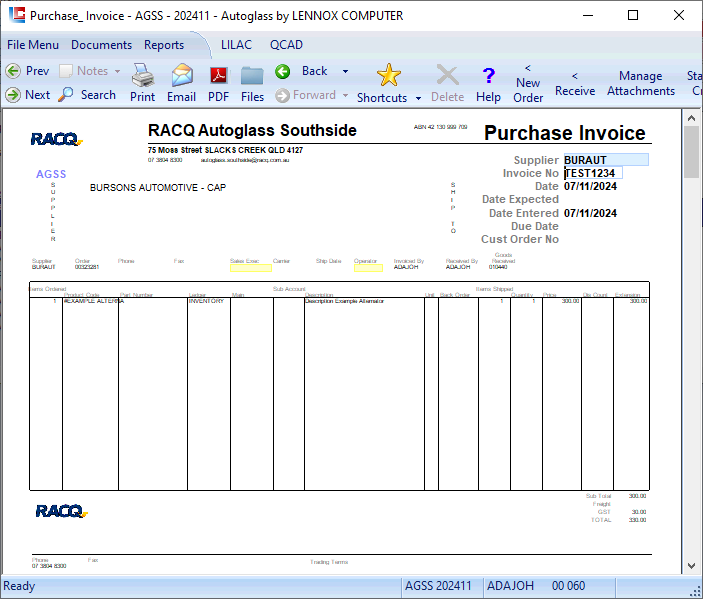Click the AGSS 202411 status bar entry
Viewport: 703px width, 599px height.
click(438, 586)
